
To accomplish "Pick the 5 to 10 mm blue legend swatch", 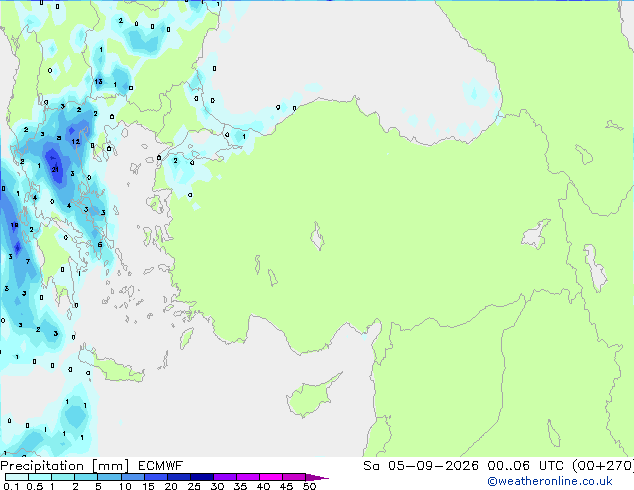I will (109, 477).
